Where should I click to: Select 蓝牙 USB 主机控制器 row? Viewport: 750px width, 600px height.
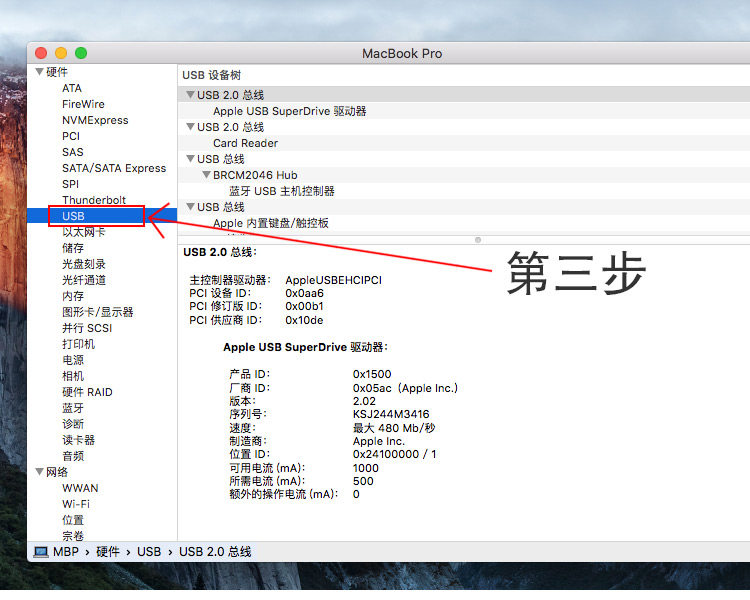click(x=282, y=191)
